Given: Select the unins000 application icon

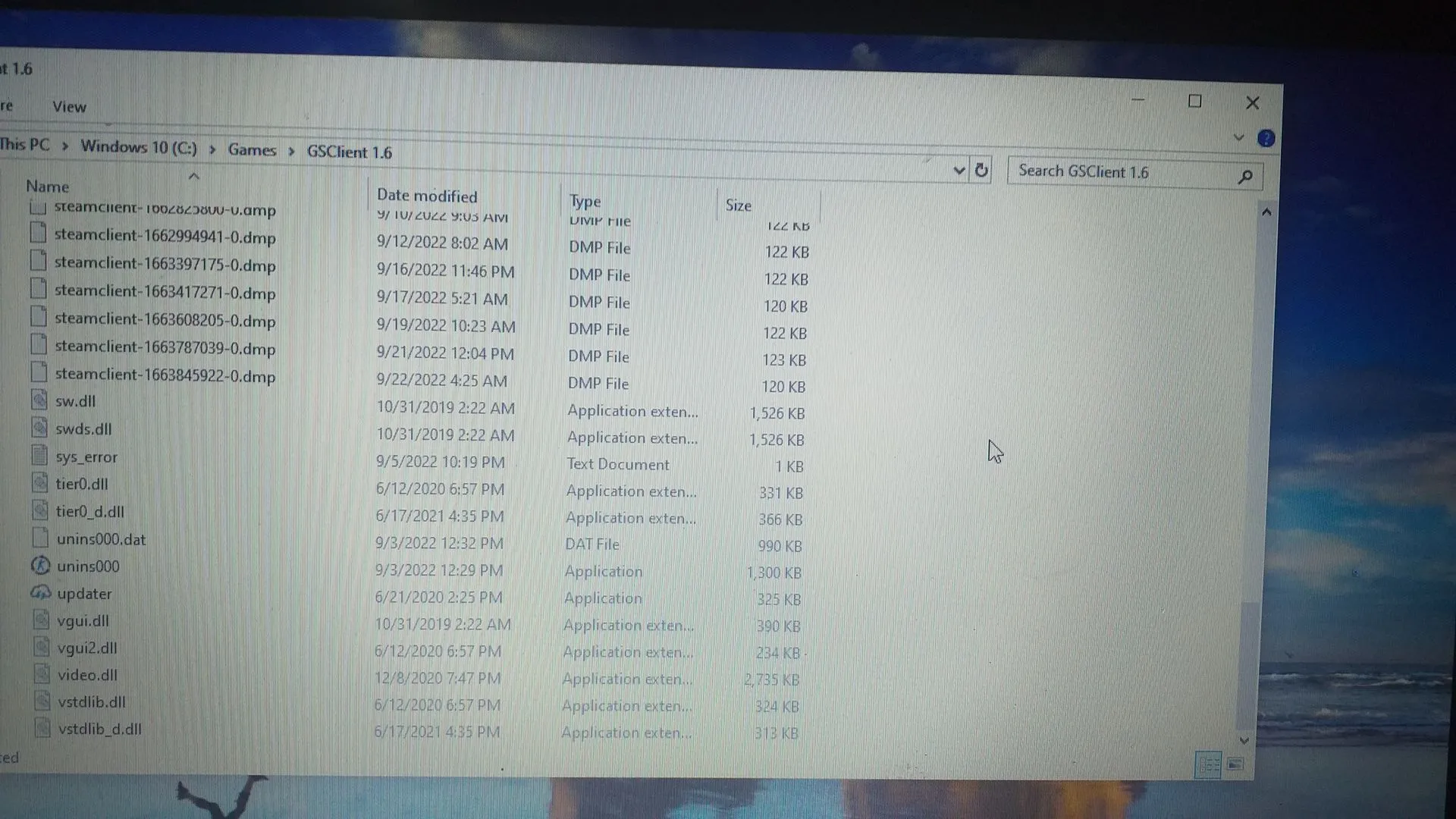Looking at the screenshot, I should (x=40, y=566).
